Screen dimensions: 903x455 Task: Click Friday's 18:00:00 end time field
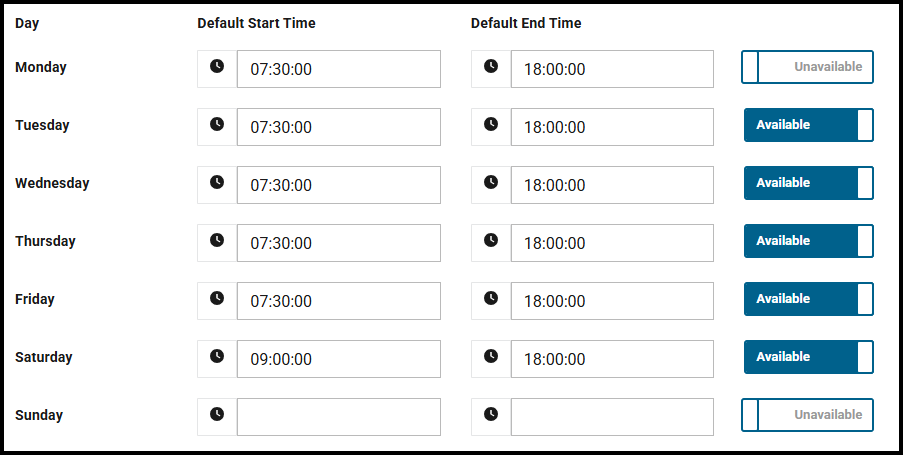click(612, 301)
